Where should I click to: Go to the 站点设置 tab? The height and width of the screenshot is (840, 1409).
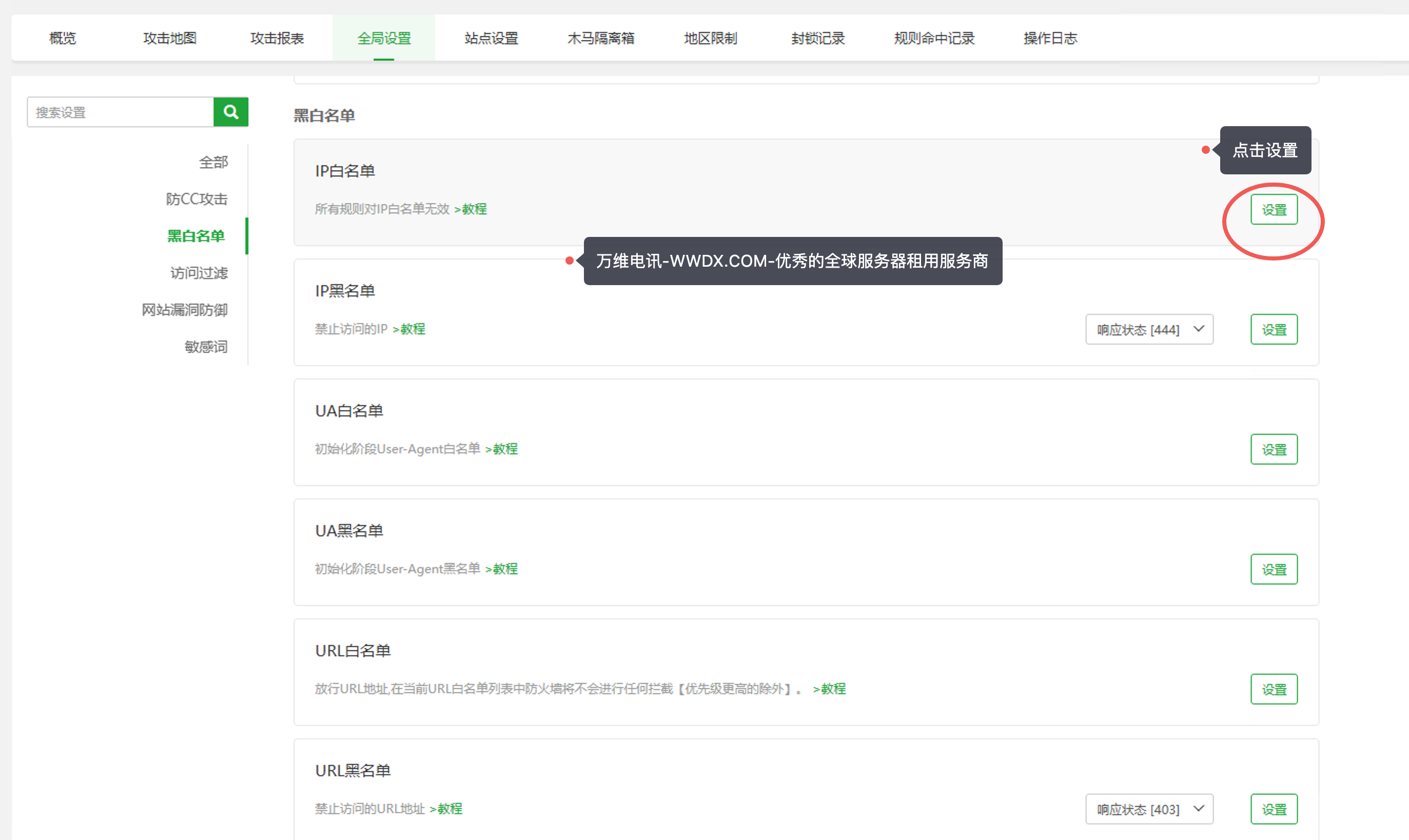[x=491, y=38]
